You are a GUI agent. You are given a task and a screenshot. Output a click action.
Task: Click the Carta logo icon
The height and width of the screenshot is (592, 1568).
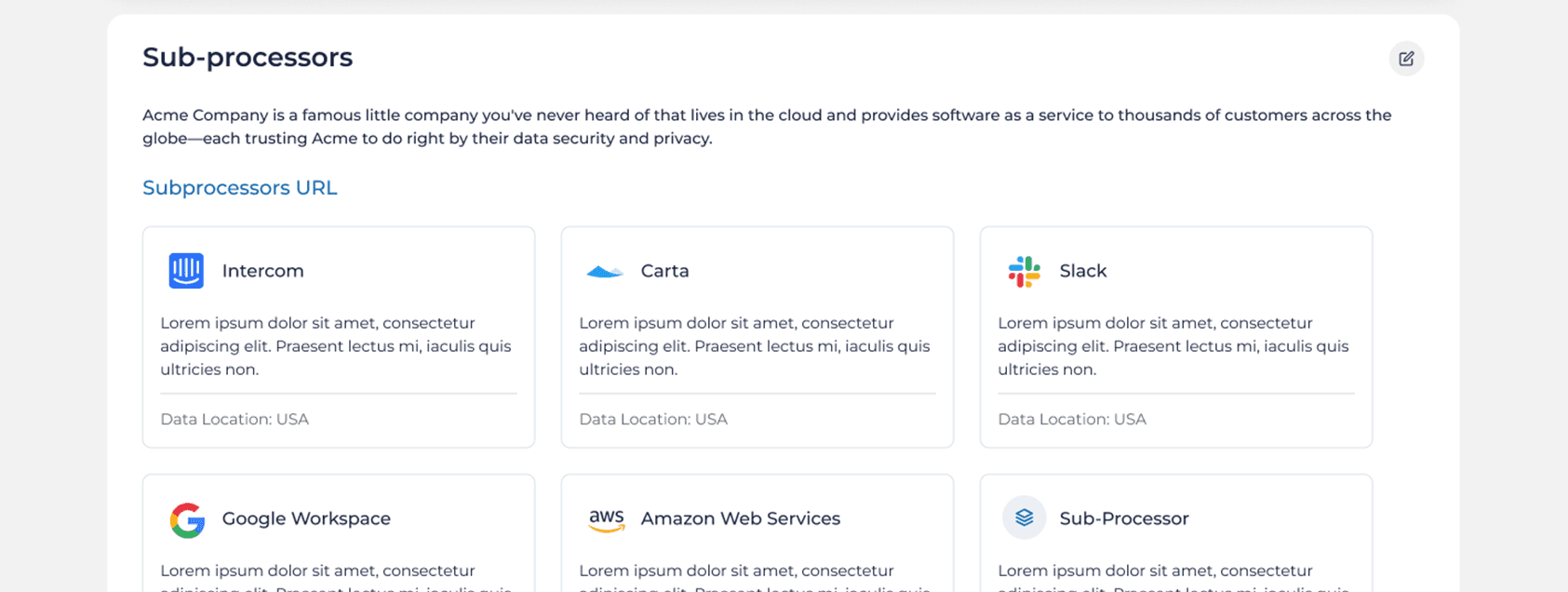coord(605,272)
